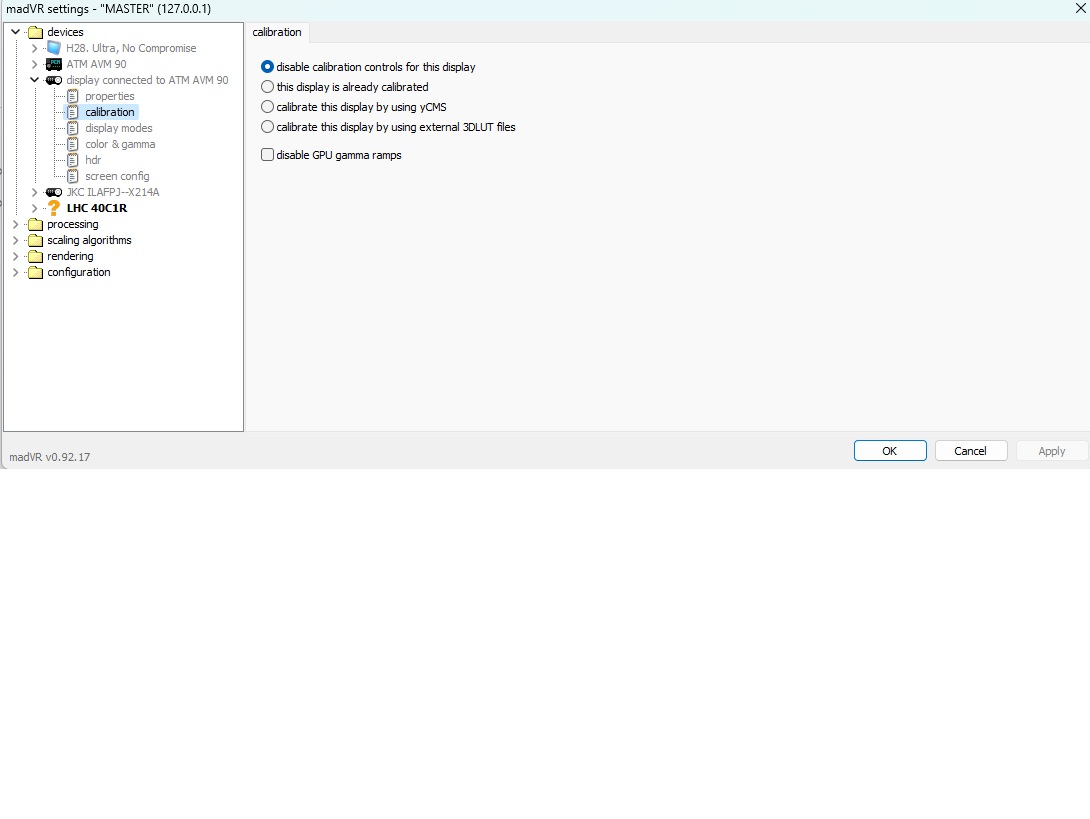Screen dimensions: 1090x819
Task: Expand the scaling algorithms folder
Action: (15, 240)
